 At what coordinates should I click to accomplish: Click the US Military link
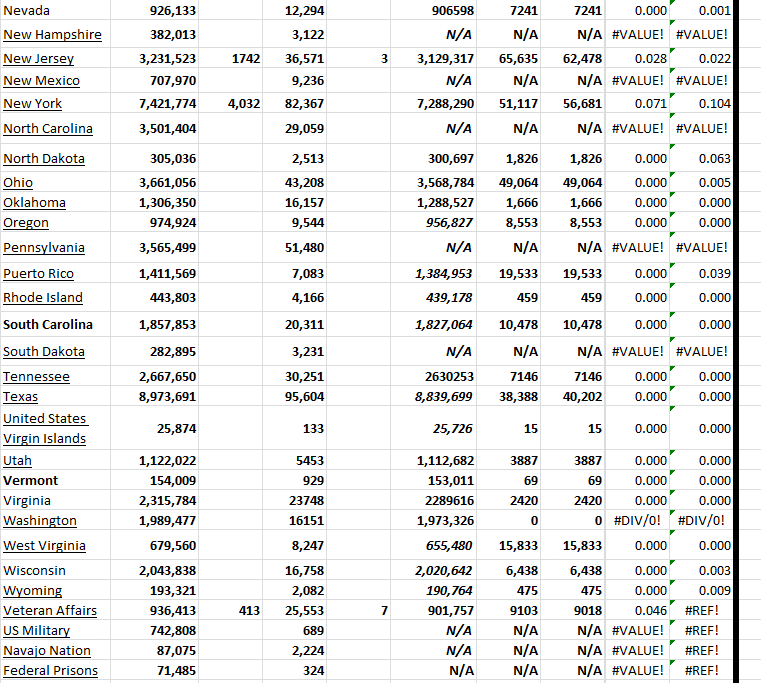(36, 631)
